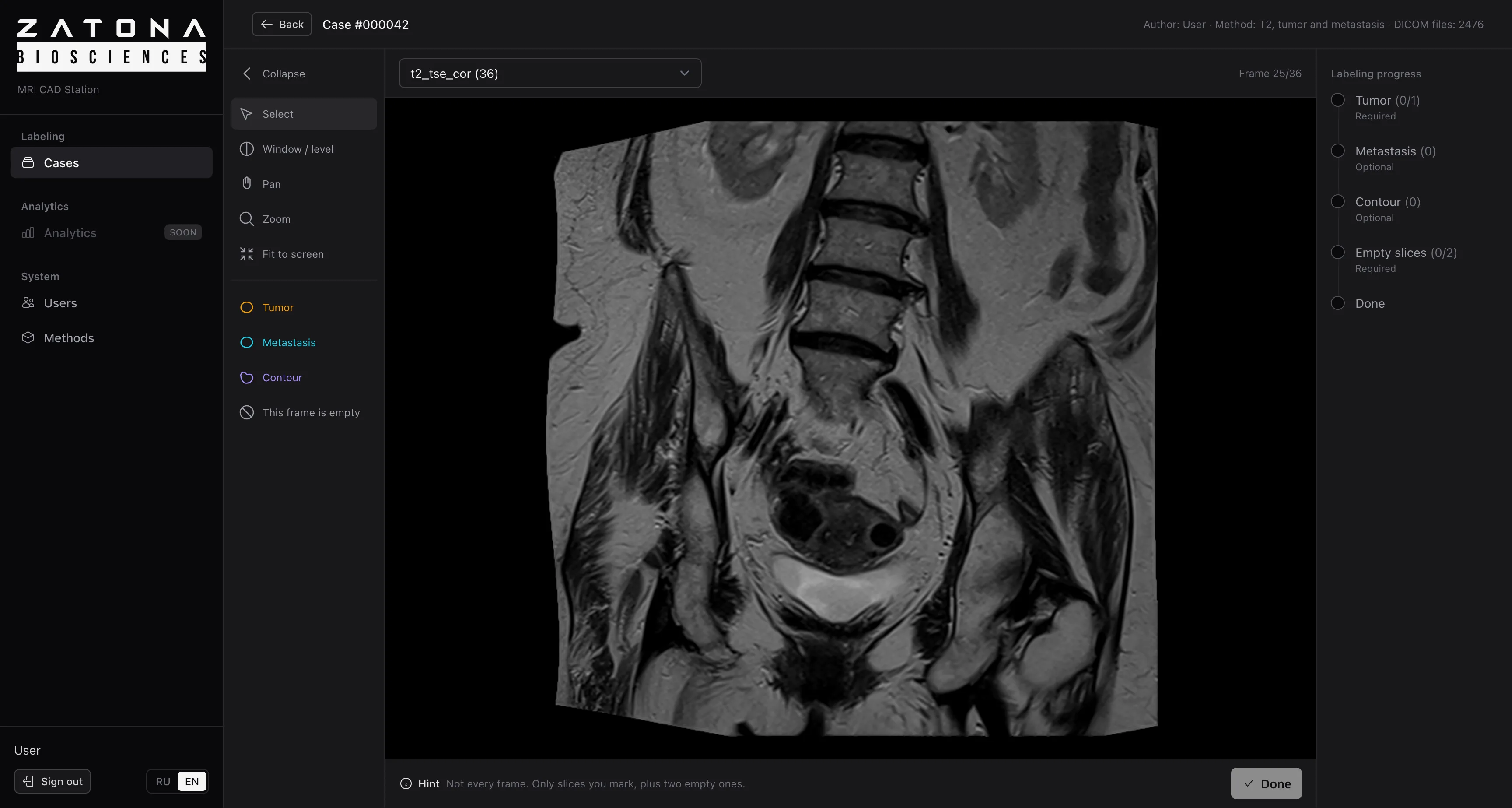Viewport: 1512px width, 808px height.
Task: Switch language to RU
Action: (x=163, y=782)
